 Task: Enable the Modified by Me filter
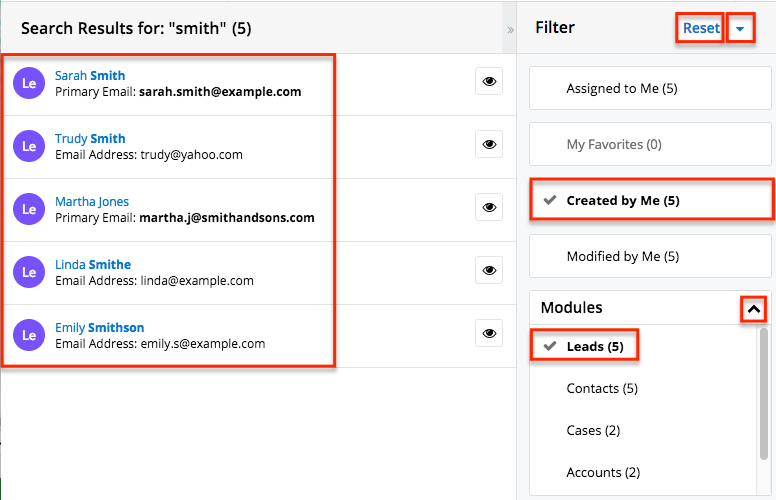650,256
